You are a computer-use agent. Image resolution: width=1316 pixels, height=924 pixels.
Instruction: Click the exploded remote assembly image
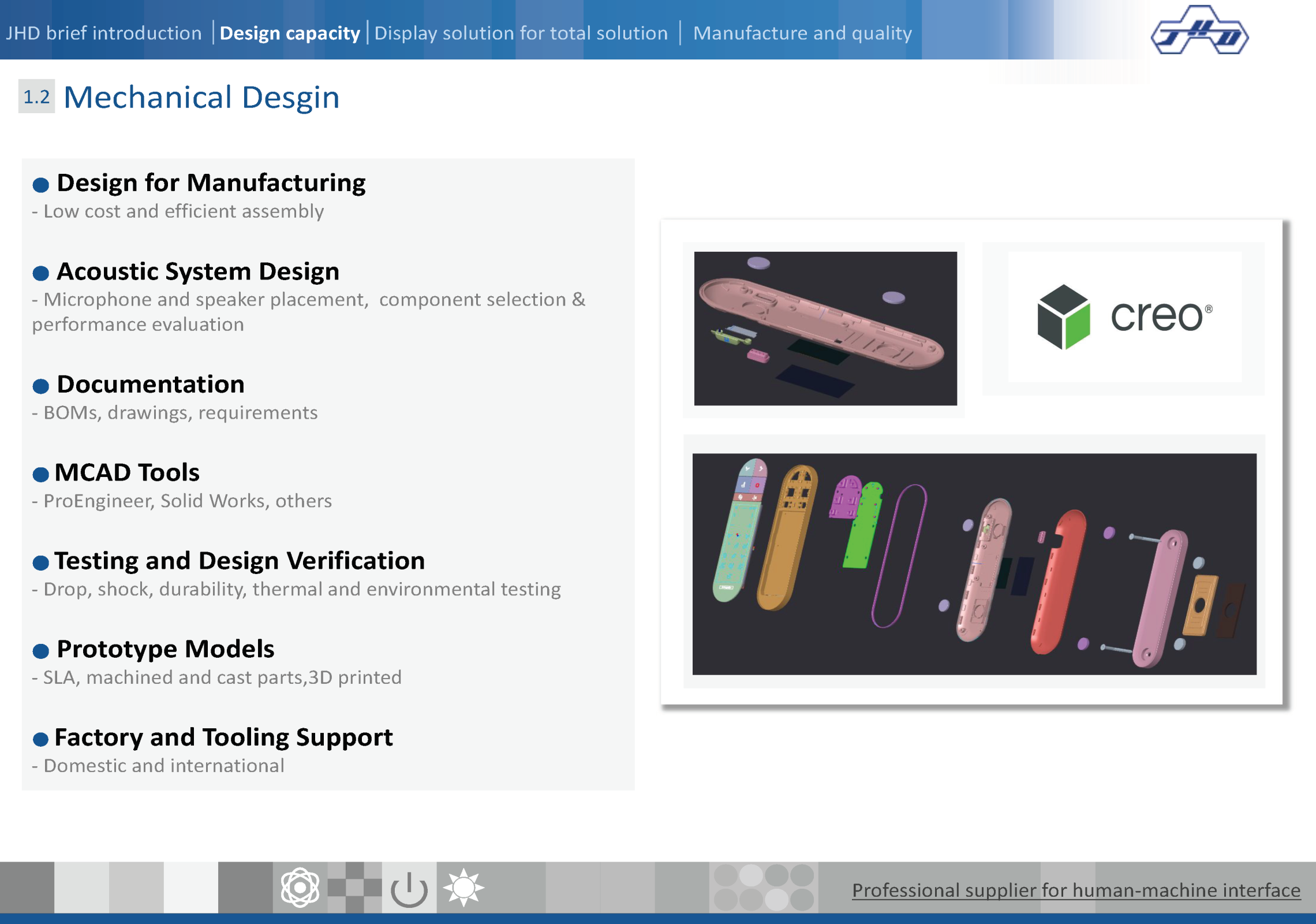pyautogui.click(x=974, y=564)
